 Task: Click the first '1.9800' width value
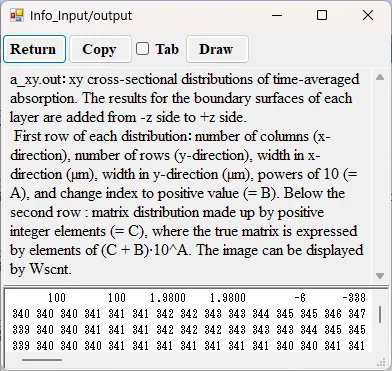point(168,297)
